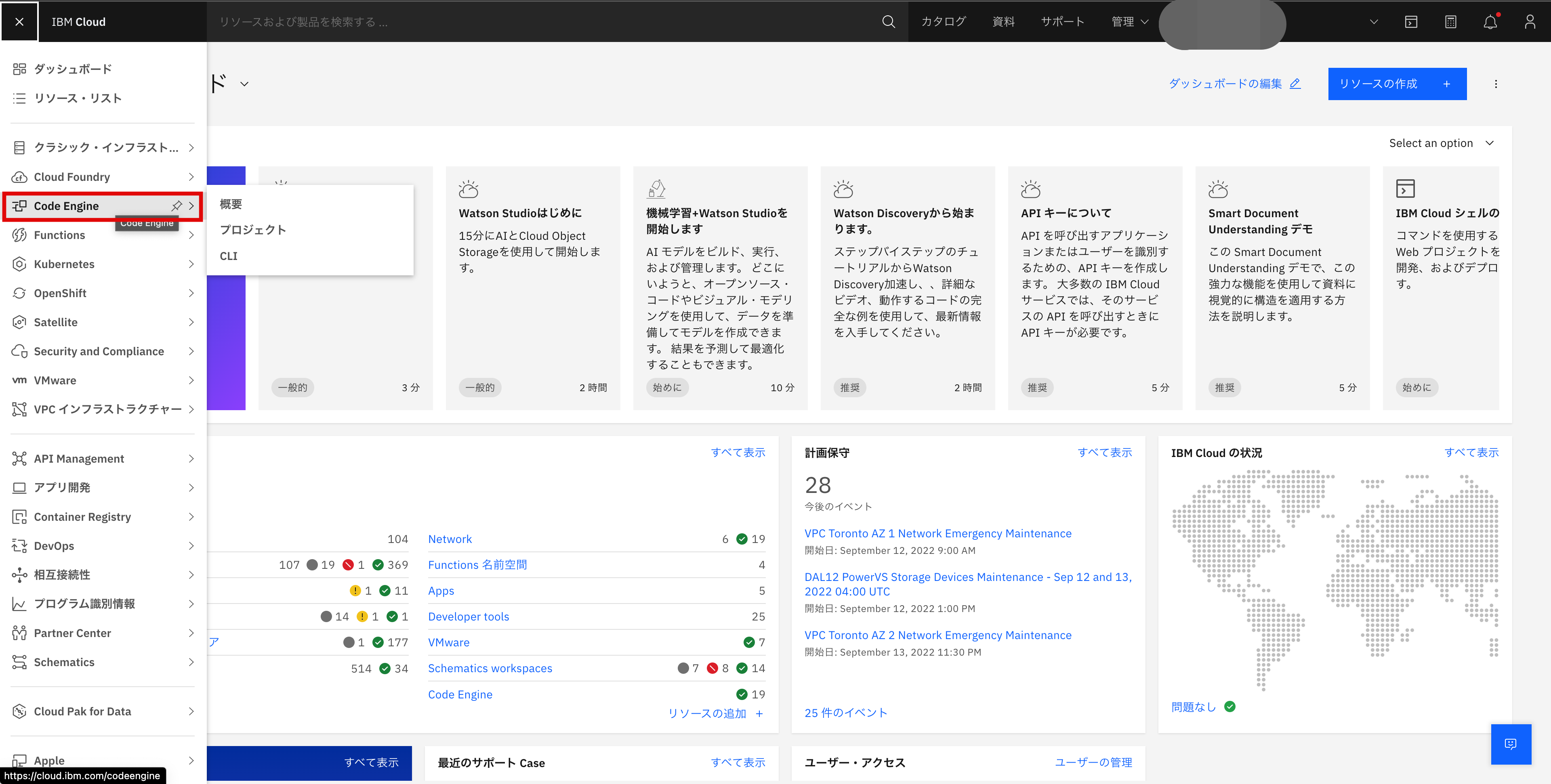Screen dimensions: 1551x784
Task: Open the cost estimator icon in top bar
Action: pos(1450,22)
